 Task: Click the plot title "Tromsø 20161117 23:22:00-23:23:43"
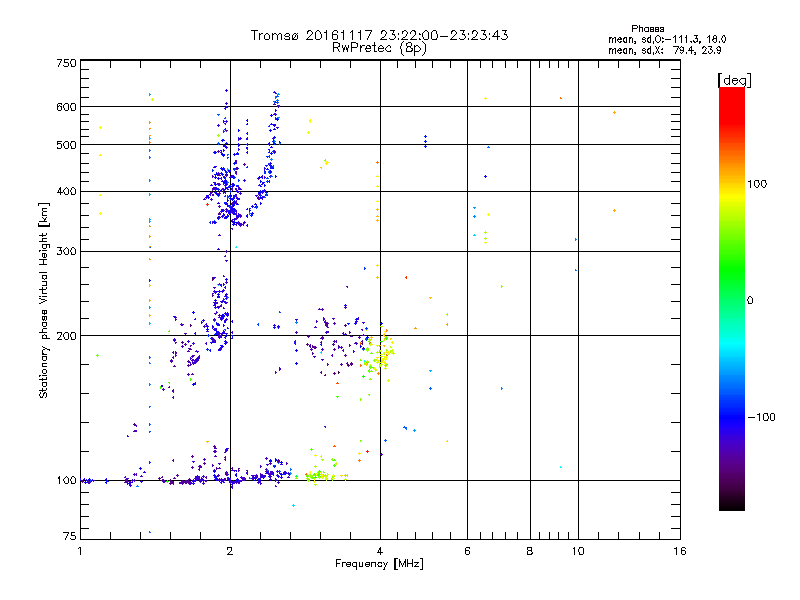point(379,35)
